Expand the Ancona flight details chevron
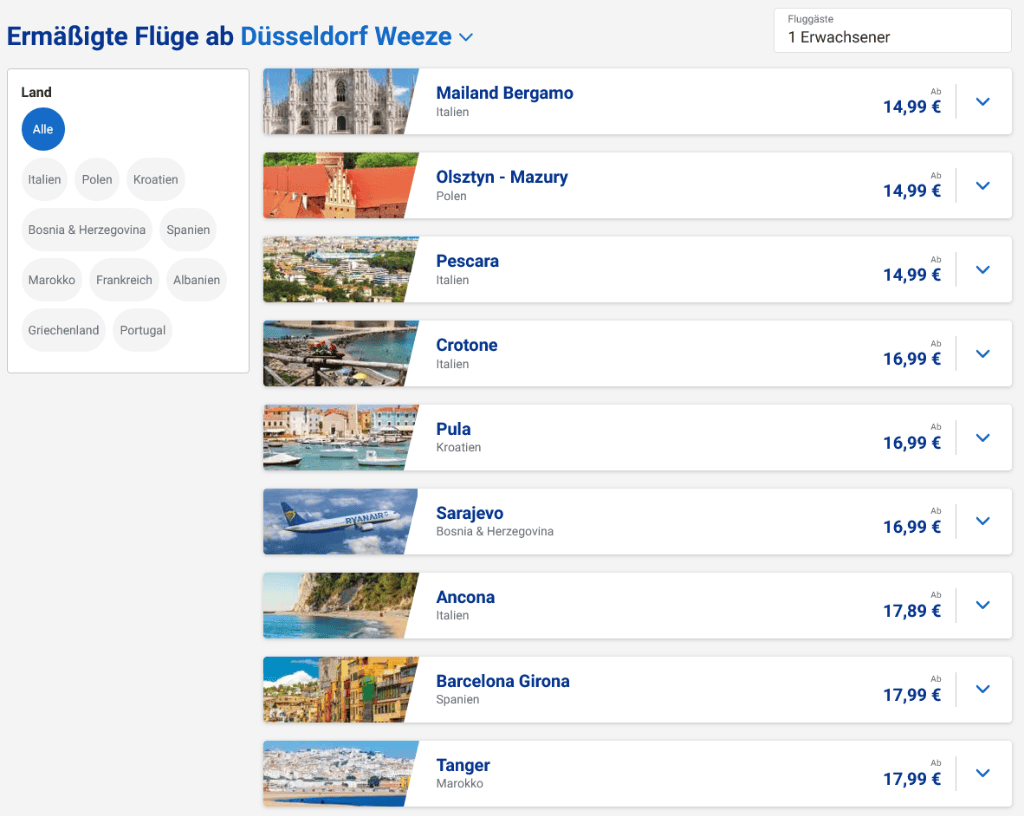1024x816 pixels. pyautogui.click(x=983, y=605)
